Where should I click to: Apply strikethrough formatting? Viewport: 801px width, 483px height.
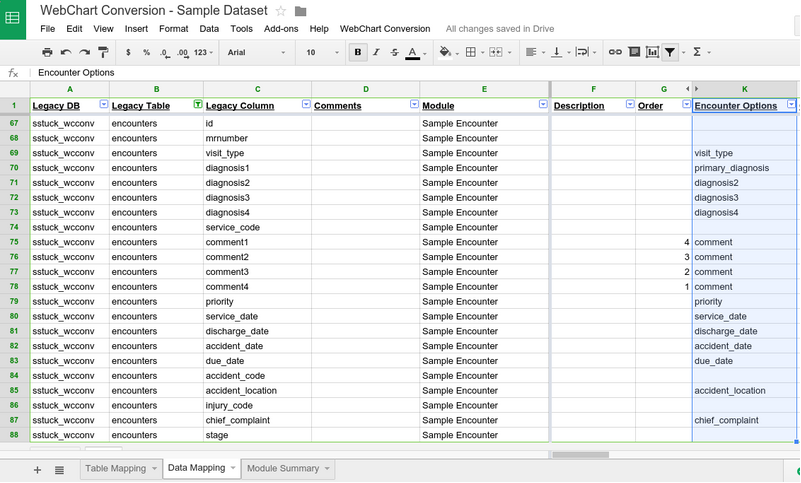click(x=395, y=52)
